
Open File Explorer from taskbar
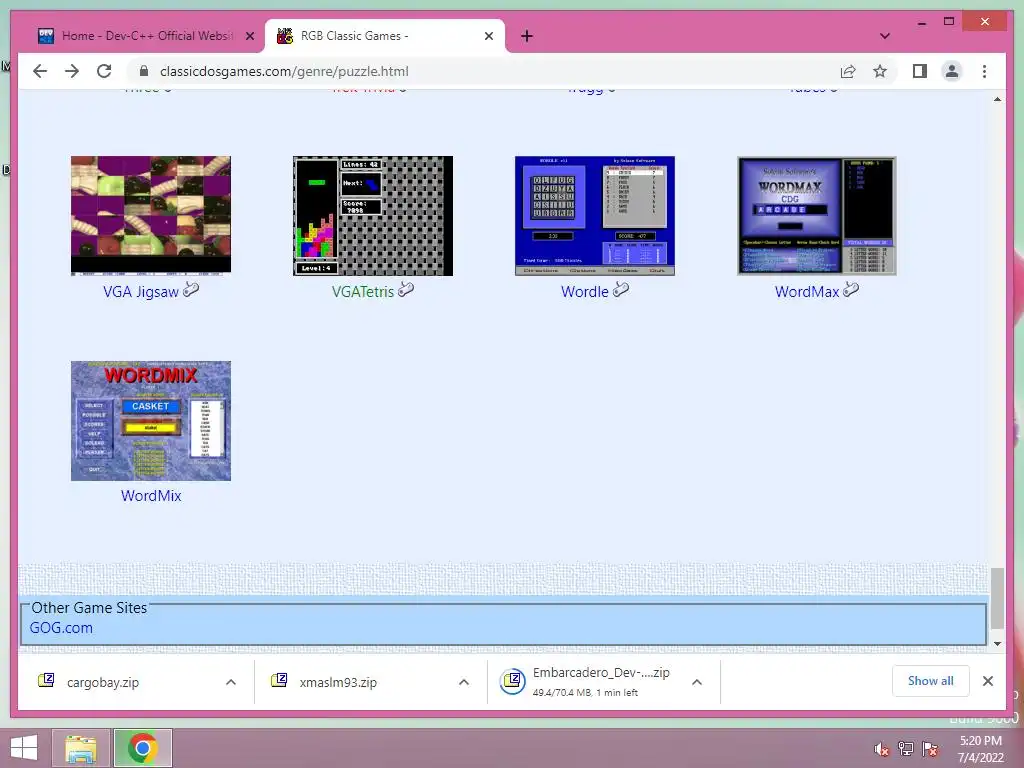pyautogui.click(x=81, y=748)
